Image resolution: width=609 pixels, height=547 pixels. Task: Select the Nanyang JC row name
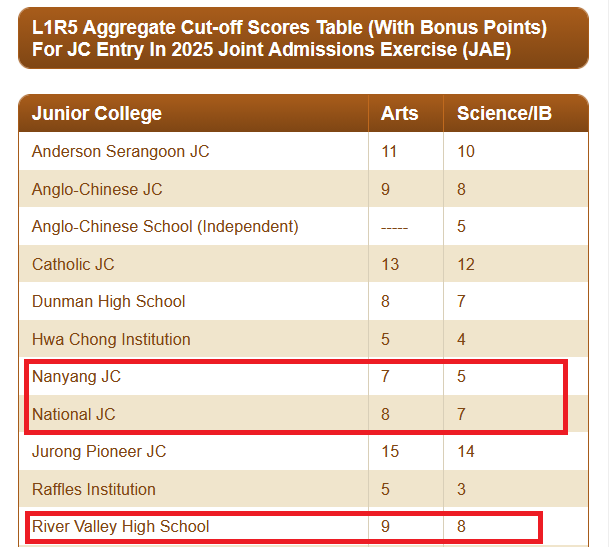point(76,377)
